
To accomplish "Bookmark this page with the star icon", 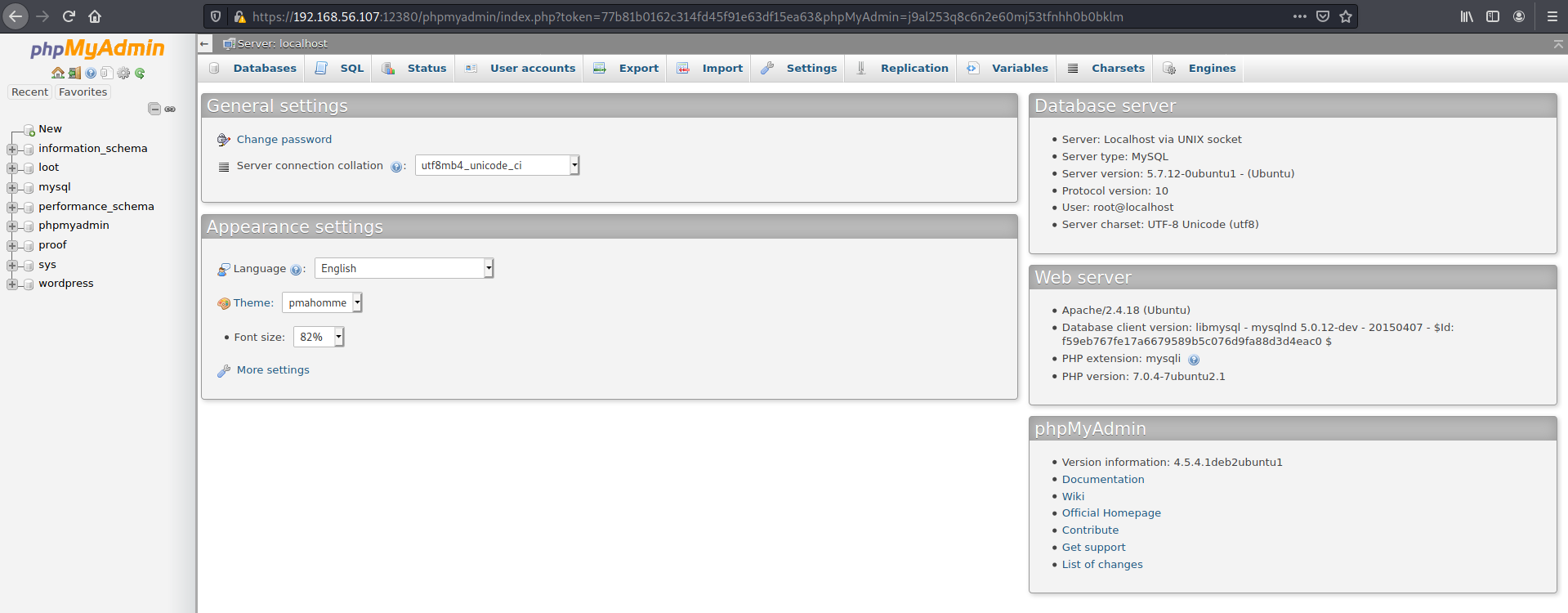I will point(1346,16).
